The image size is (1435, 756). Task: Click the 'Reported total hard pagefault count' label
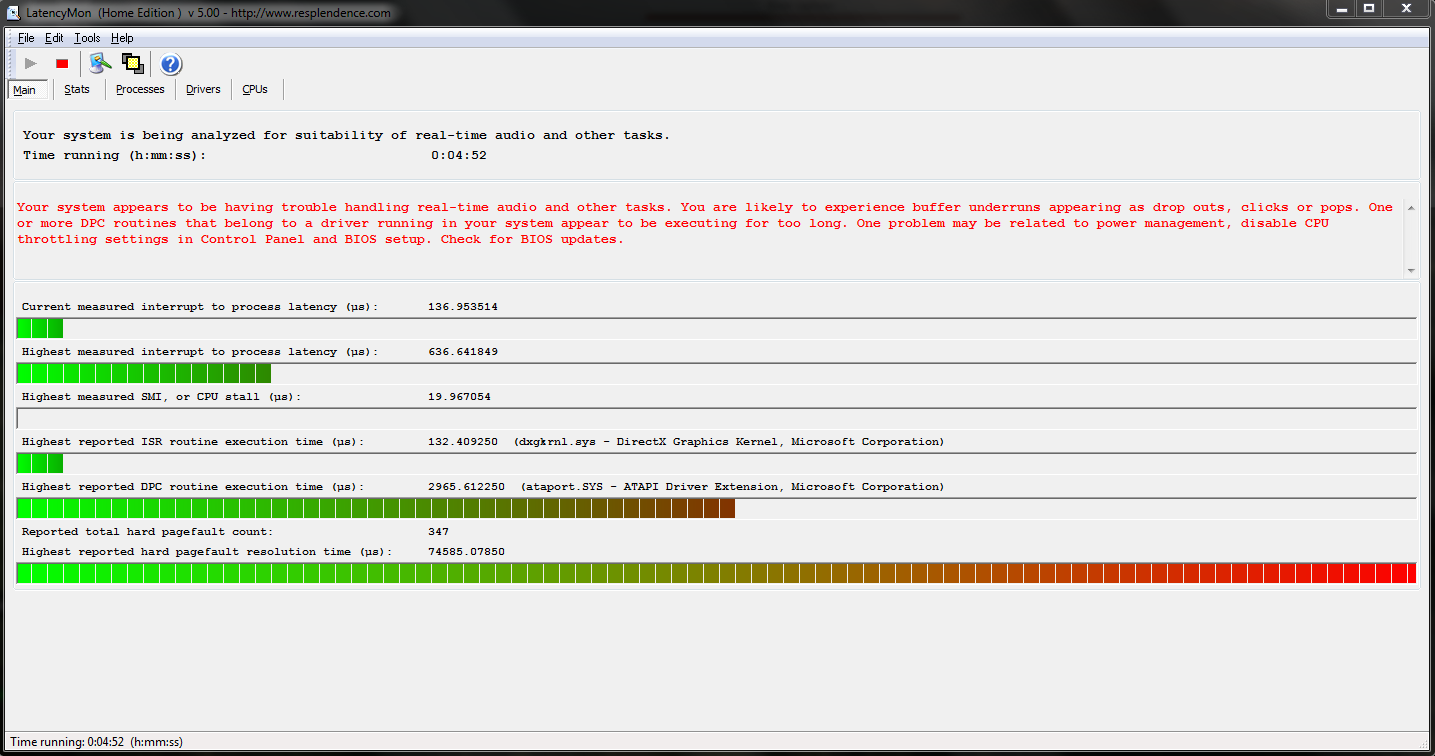(147, 532)
